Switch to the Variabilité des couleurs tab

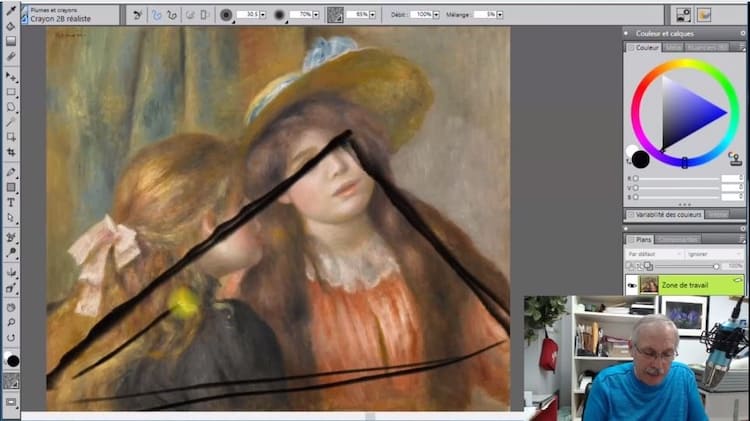(664, 214)
